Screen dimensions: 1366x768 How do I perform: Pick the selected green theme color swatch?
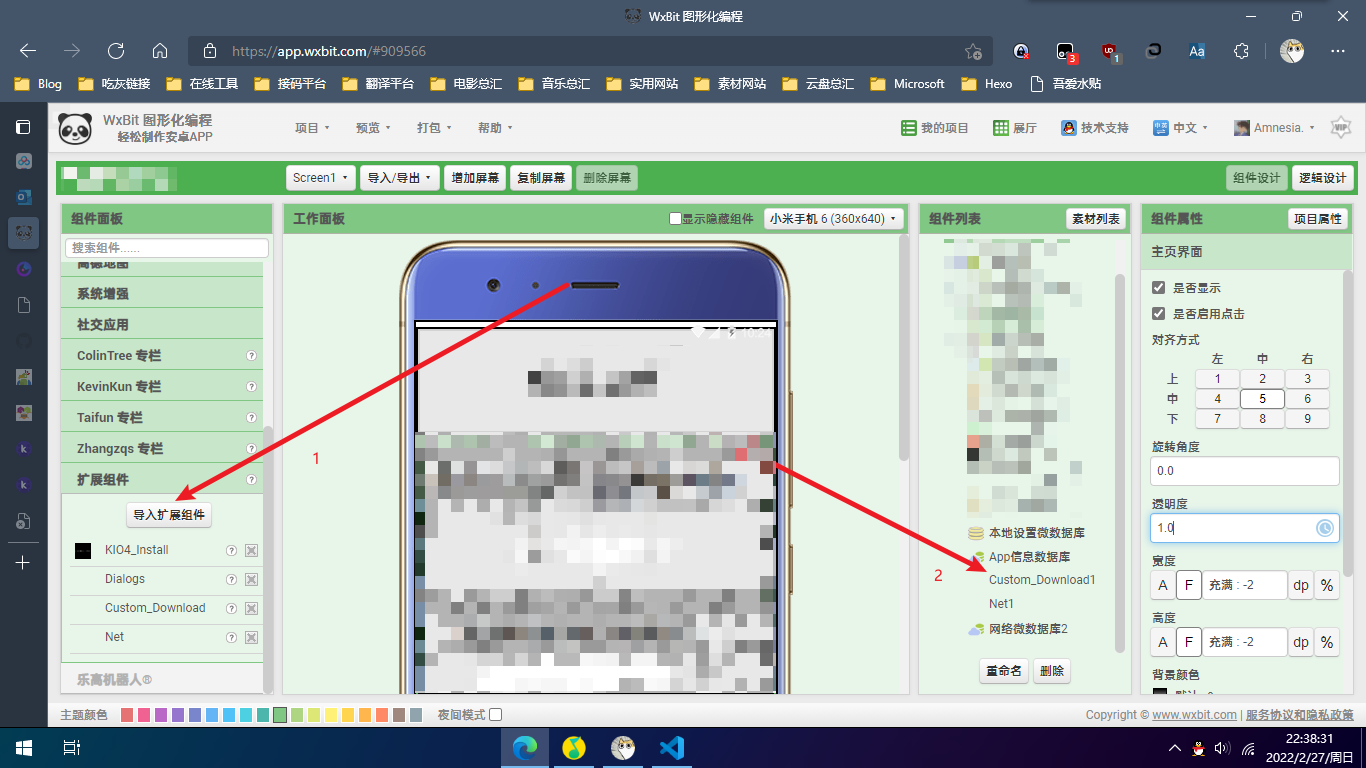click(280, 715)
